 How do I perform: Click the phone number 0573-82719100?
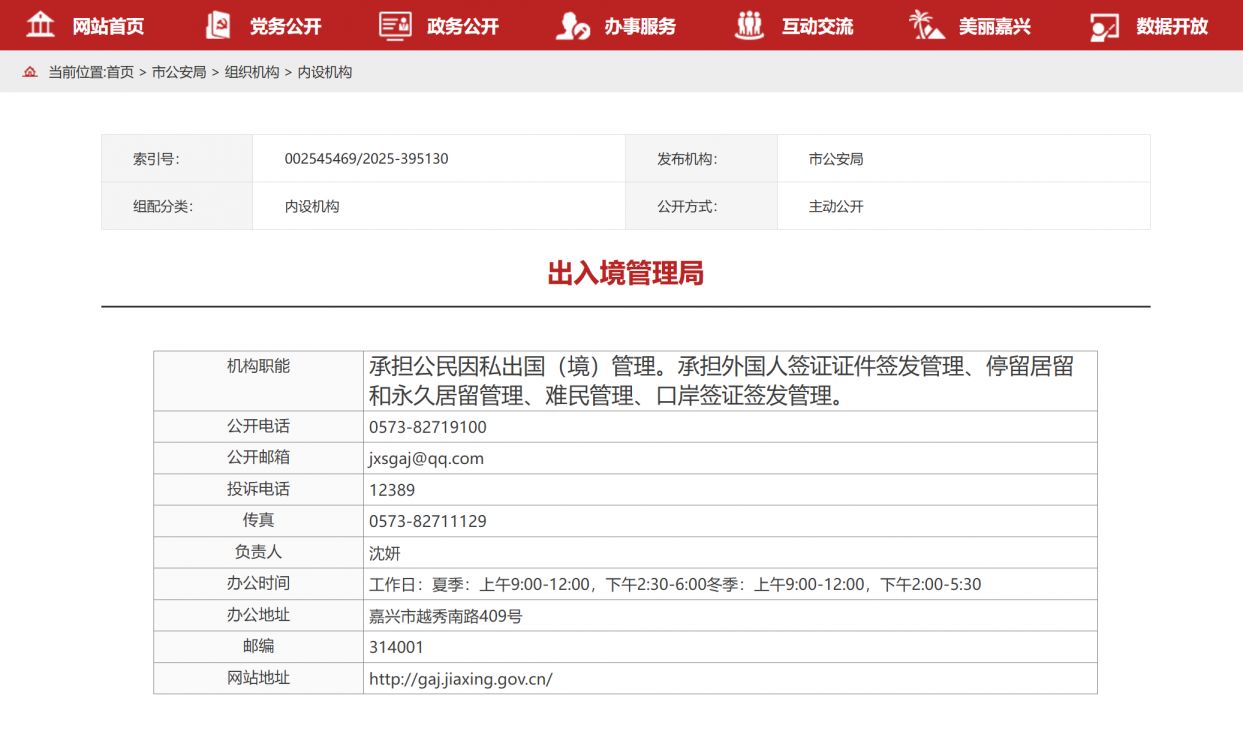[427, 427]
